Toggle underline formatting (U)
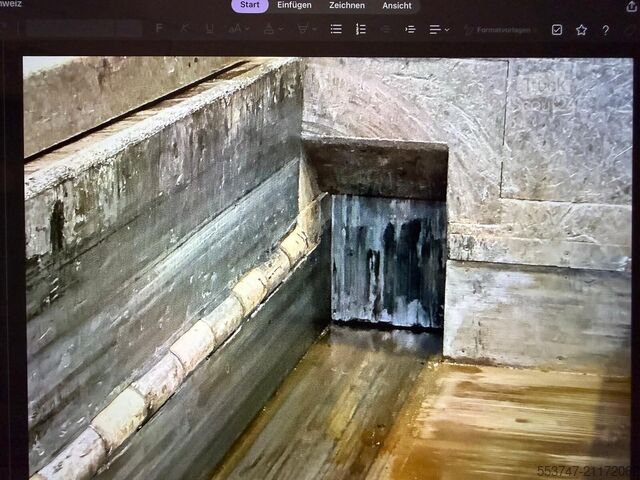Screen dimensions: 640x480 click(208, 30)
